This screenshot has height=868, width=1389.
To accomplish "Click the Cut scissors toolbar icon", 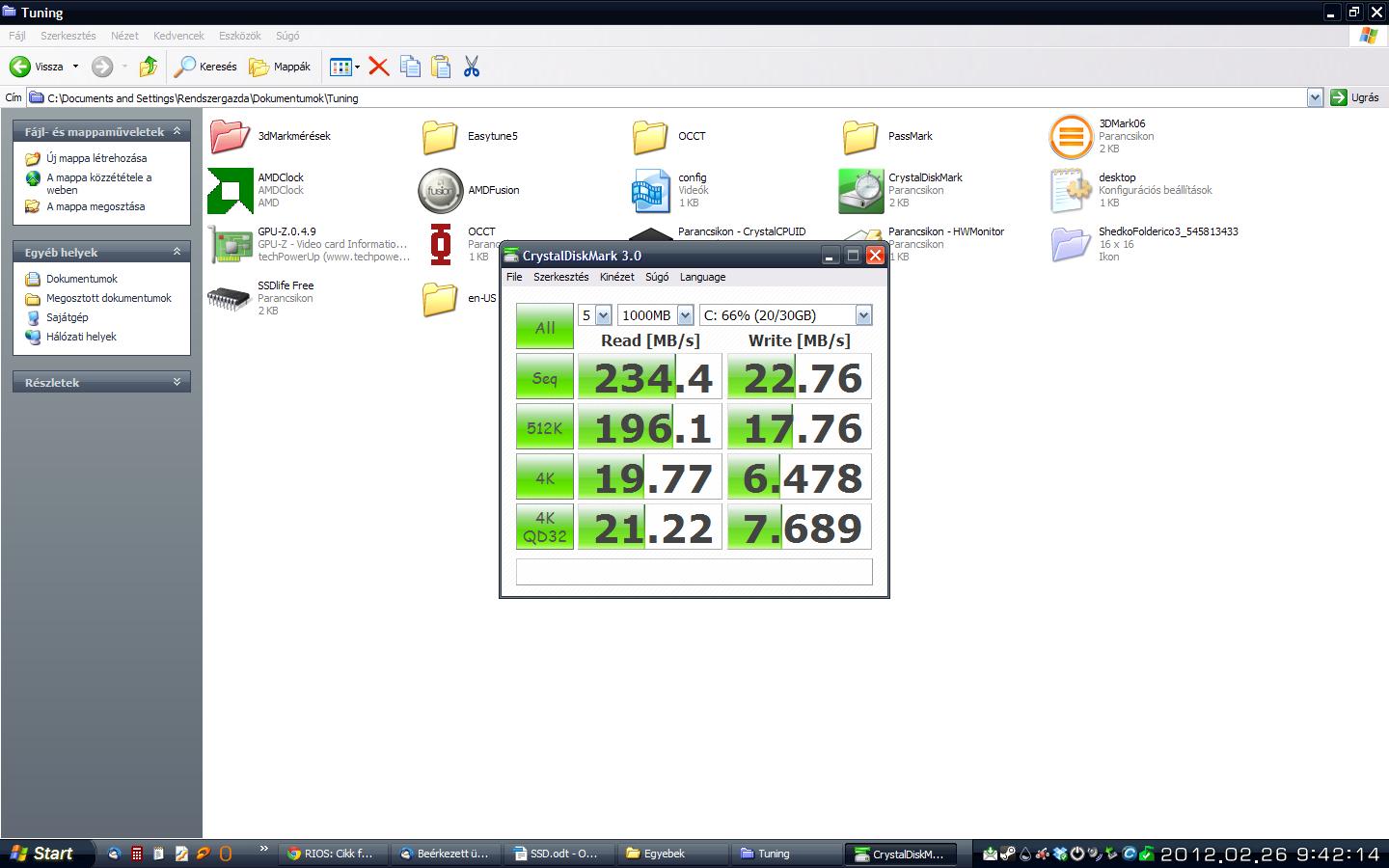I will (x=472, y=67).
